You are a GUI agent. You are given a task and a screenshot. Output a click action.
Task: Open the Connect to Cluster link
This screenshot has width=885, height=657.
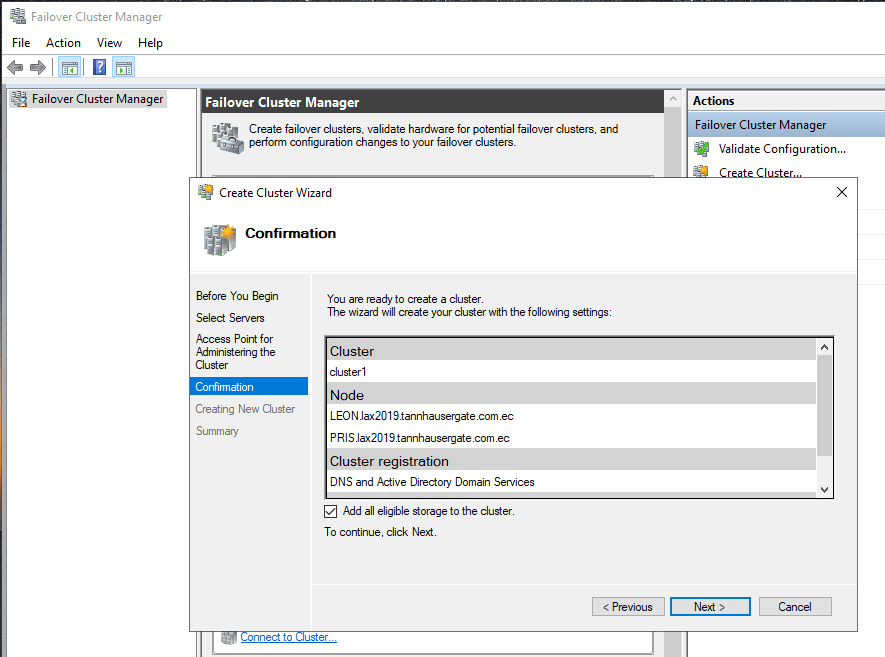(288, 637)
